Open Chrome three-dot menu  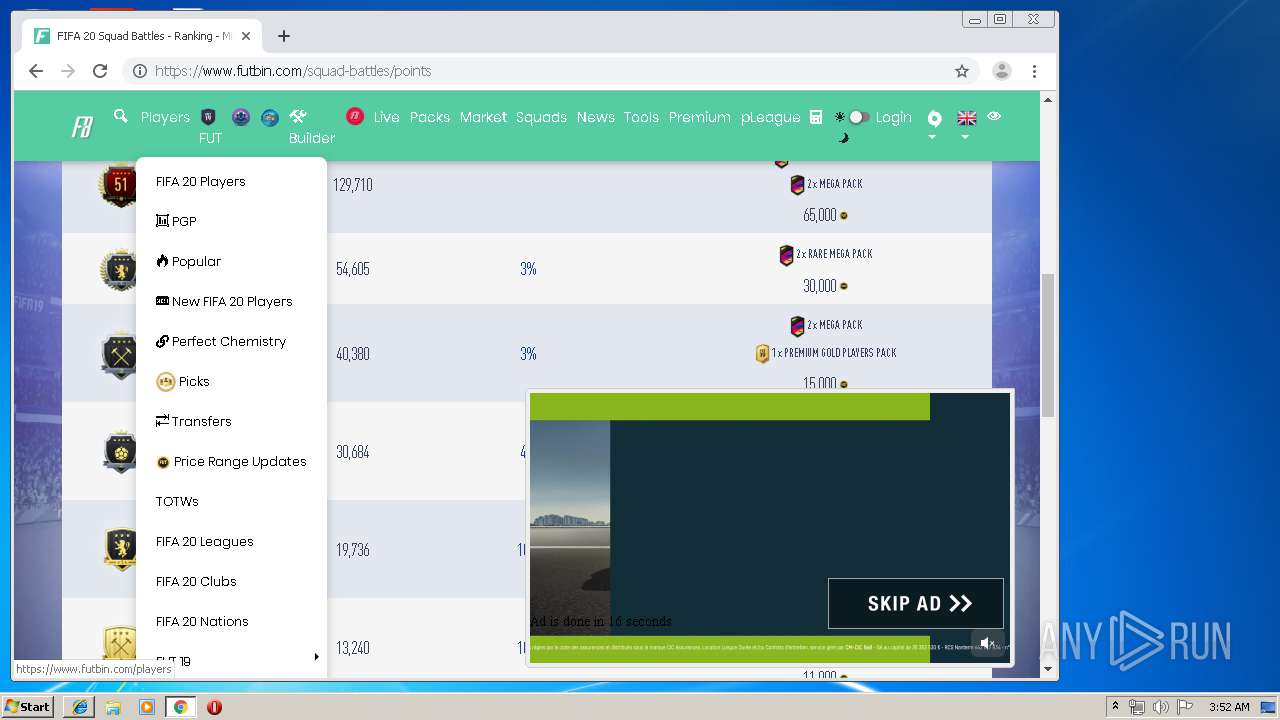[1034, 71]
